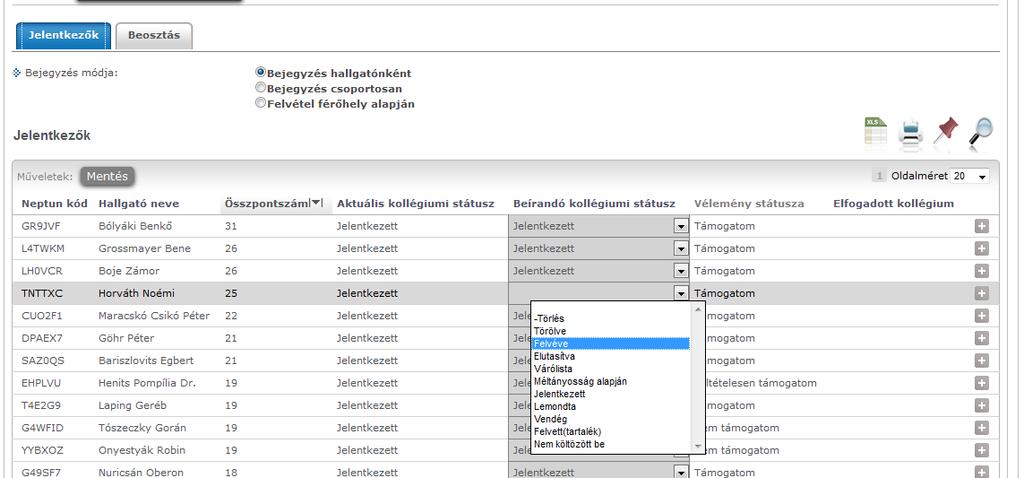Expand plus icon in Onyestyák Robin row
The height and width of the screenshot is (478, 1024).
point(981,450)
